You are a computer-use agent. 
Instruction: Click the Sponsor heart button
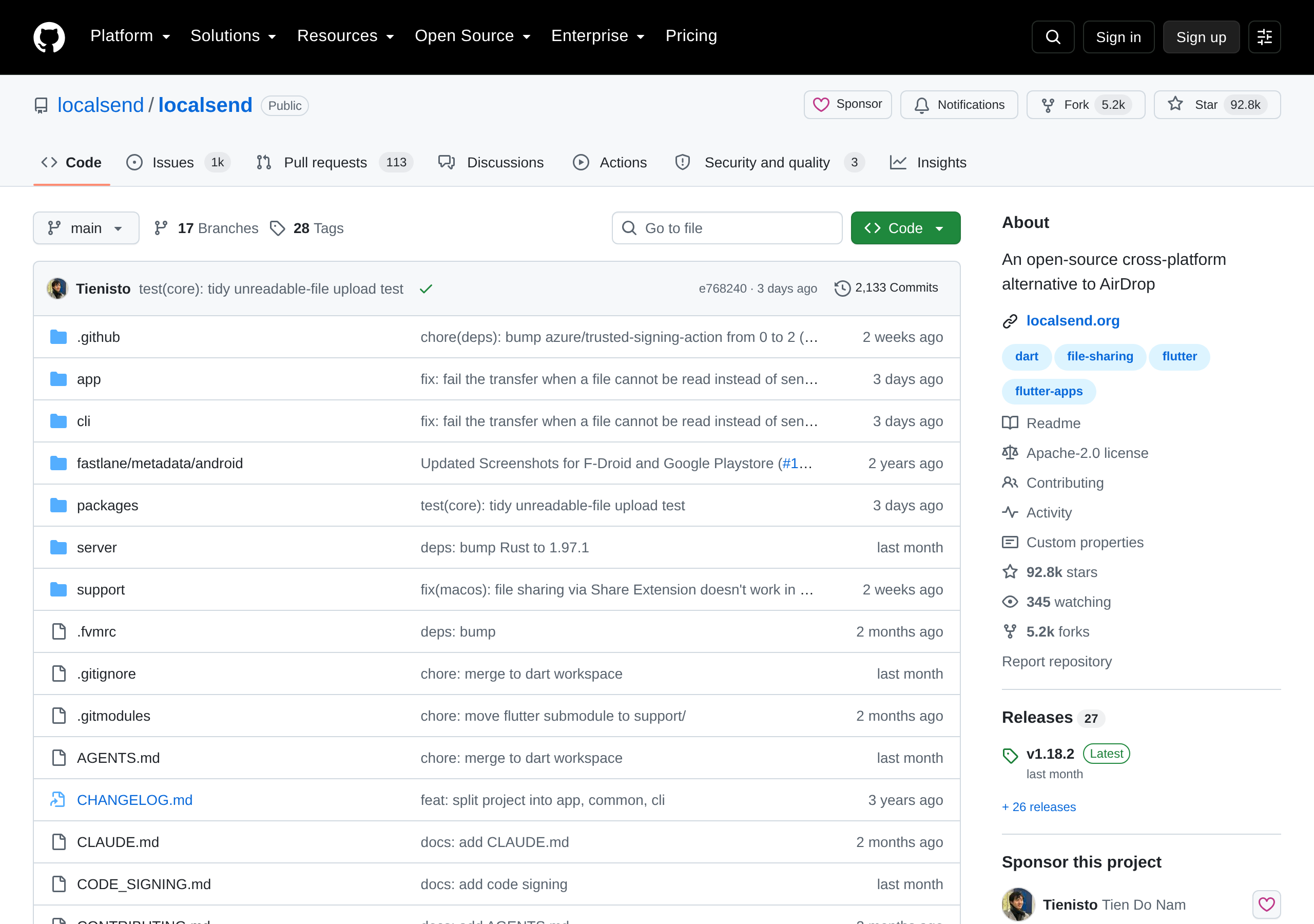[847, 104]
